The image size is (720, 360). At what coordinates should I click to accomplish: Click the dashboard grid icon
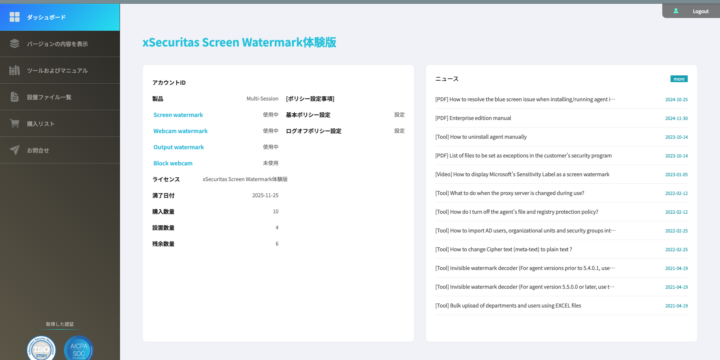(14, 17)
